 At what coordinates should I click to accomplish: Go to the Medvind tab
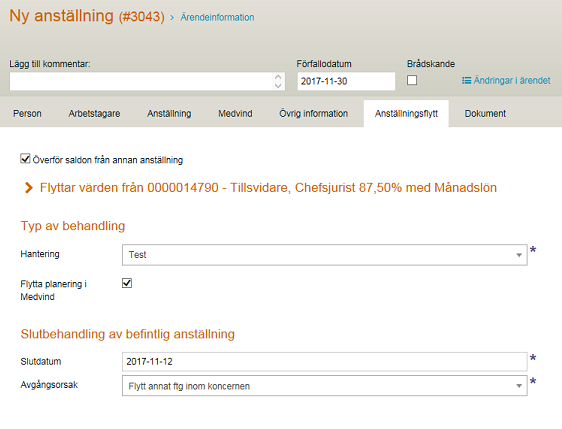coord(235,114)
